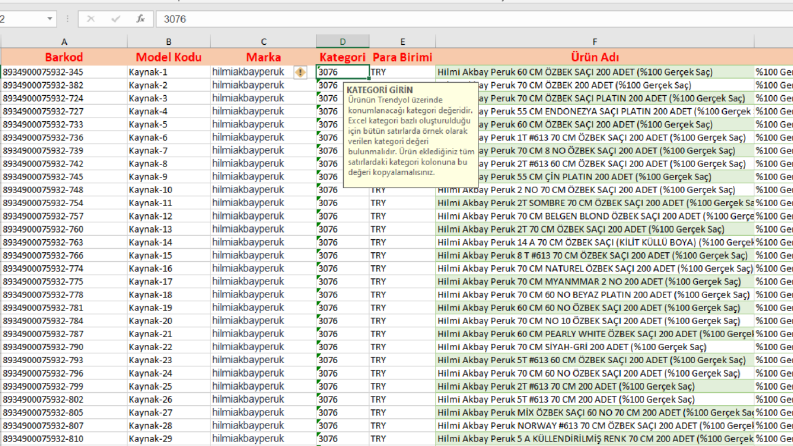The height and width of the screenshot is (446, 793).
Task: Select product 70 CM 60 NO BEYAZ PLATIN
Action: 594,294
